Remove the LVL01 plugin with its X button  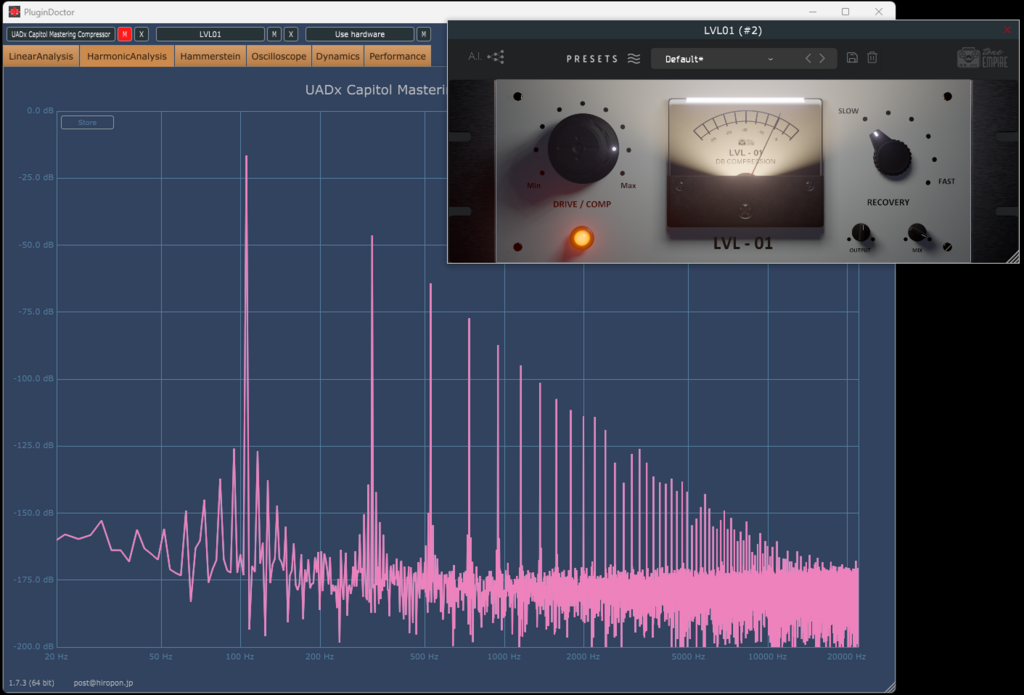(x=291, y=34)
